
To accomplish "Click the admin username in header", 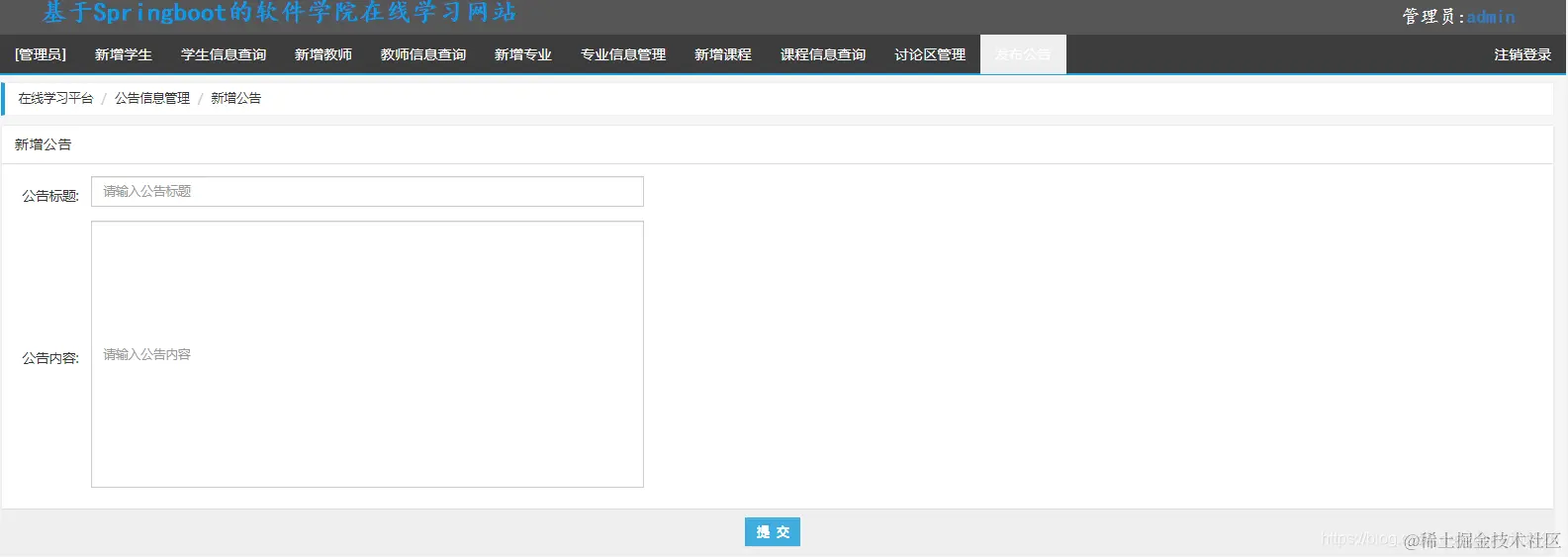I will tap(1491, 17).
